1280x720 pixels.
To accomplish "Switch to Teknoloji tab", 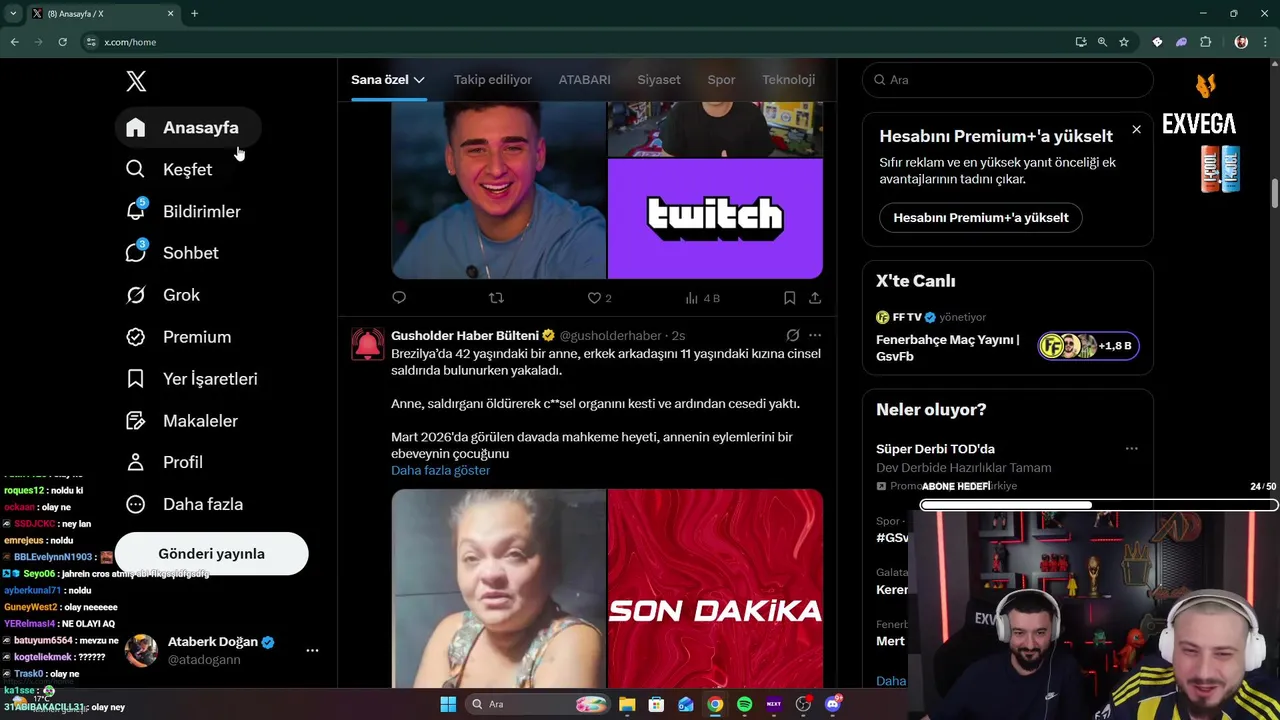I will click(789, 80).
